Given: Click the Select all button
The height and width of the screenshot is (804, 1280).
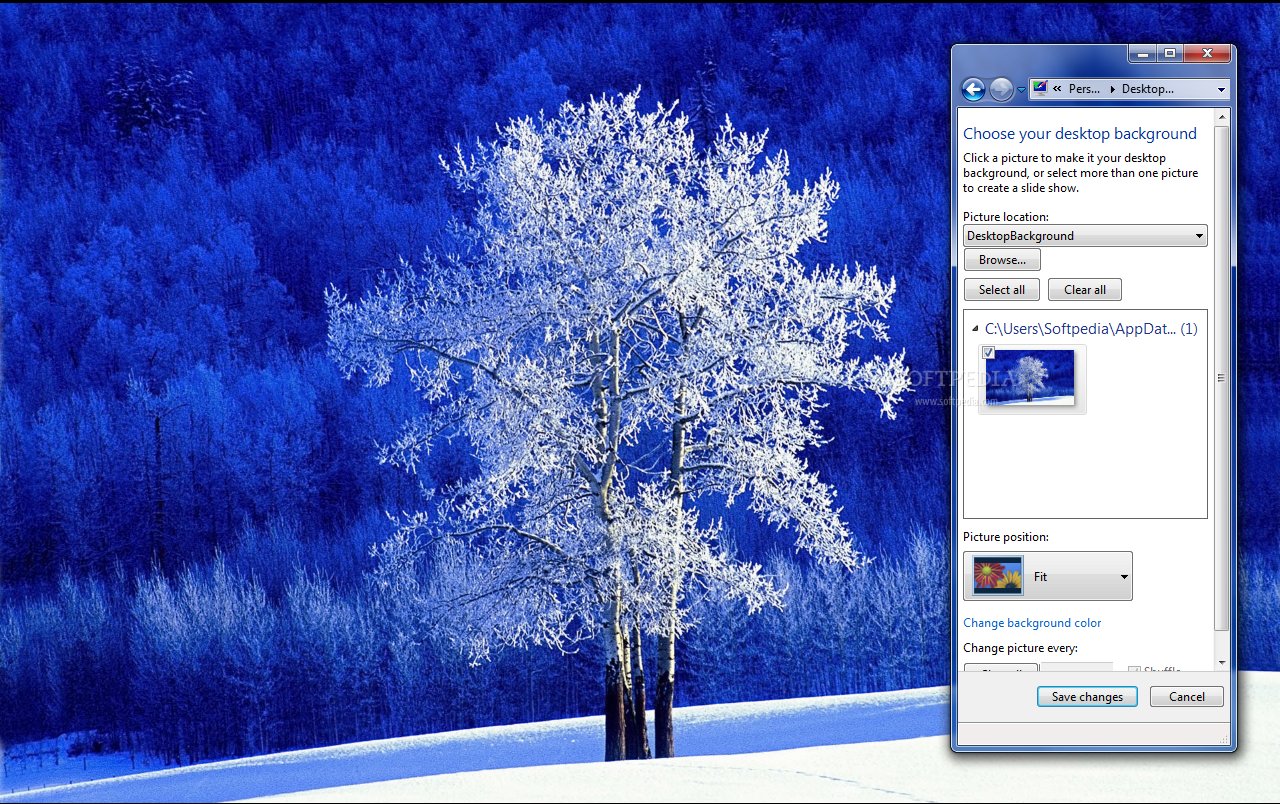Looking at the screenshot, I should [x=1002, y=290].
